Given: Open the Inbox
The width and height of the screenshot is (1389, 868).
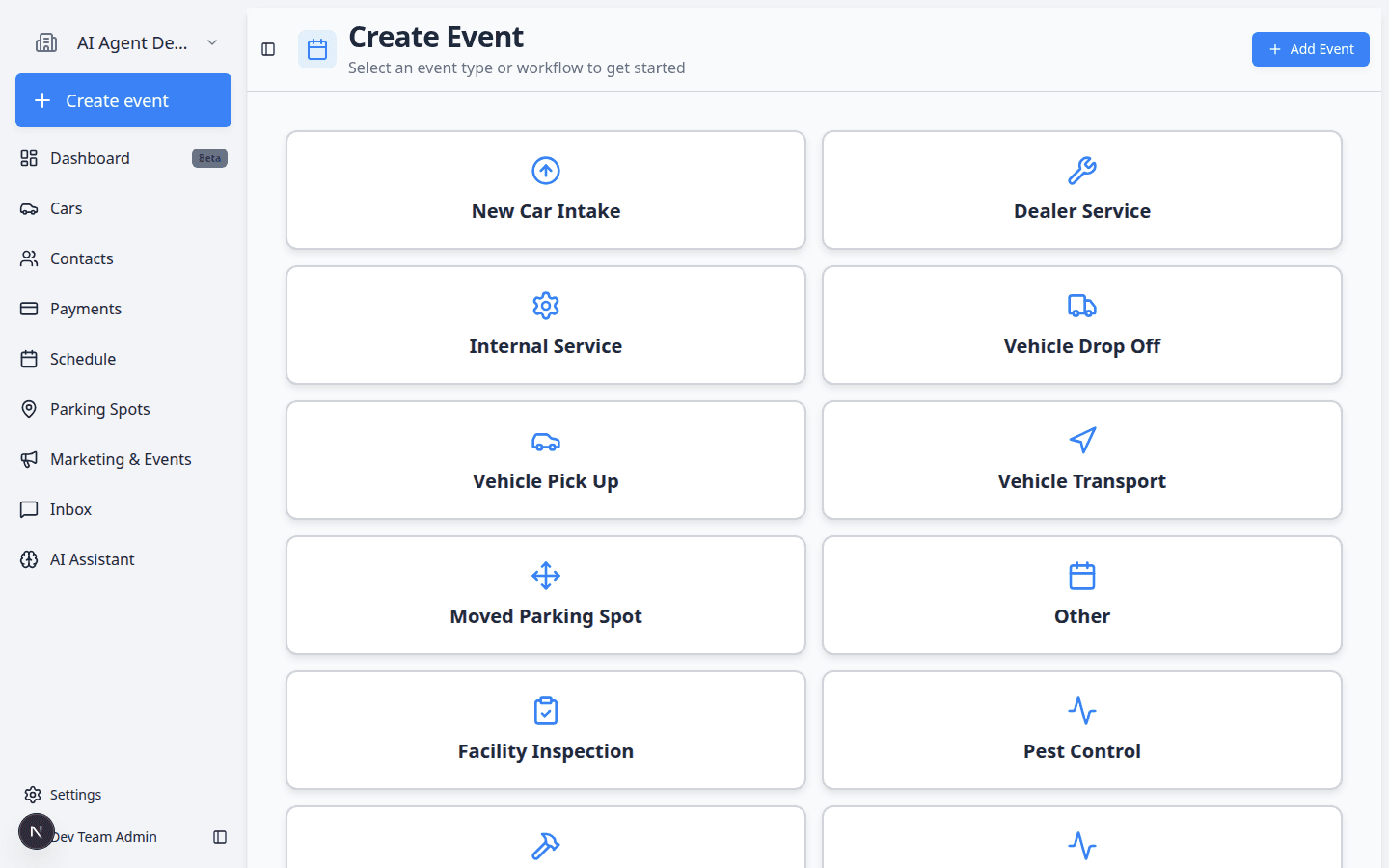Looking at the screenshot, I should tap(123, 509).
